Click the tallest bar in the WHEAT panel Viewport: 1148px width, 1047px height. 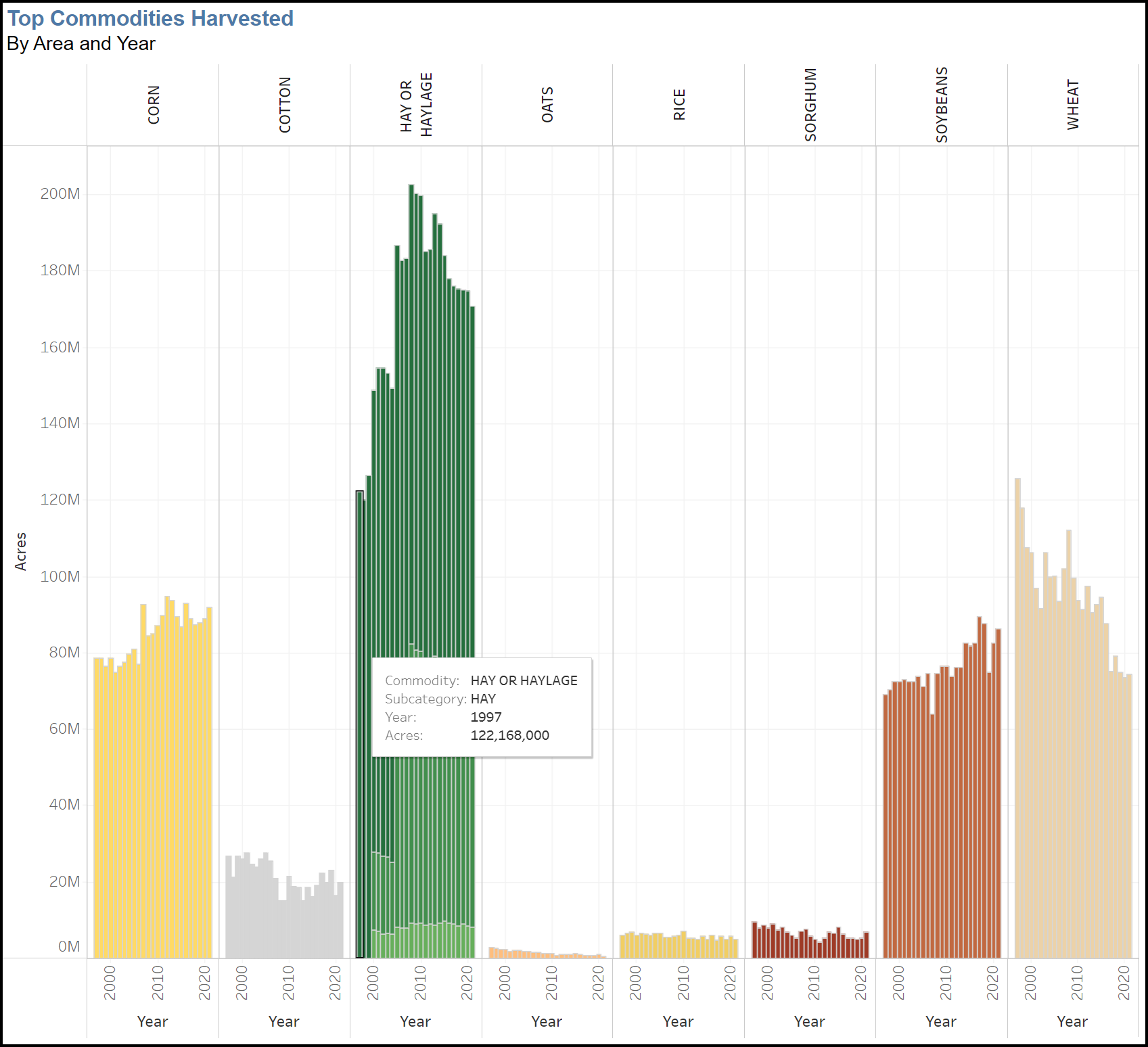pos(1018,718)
